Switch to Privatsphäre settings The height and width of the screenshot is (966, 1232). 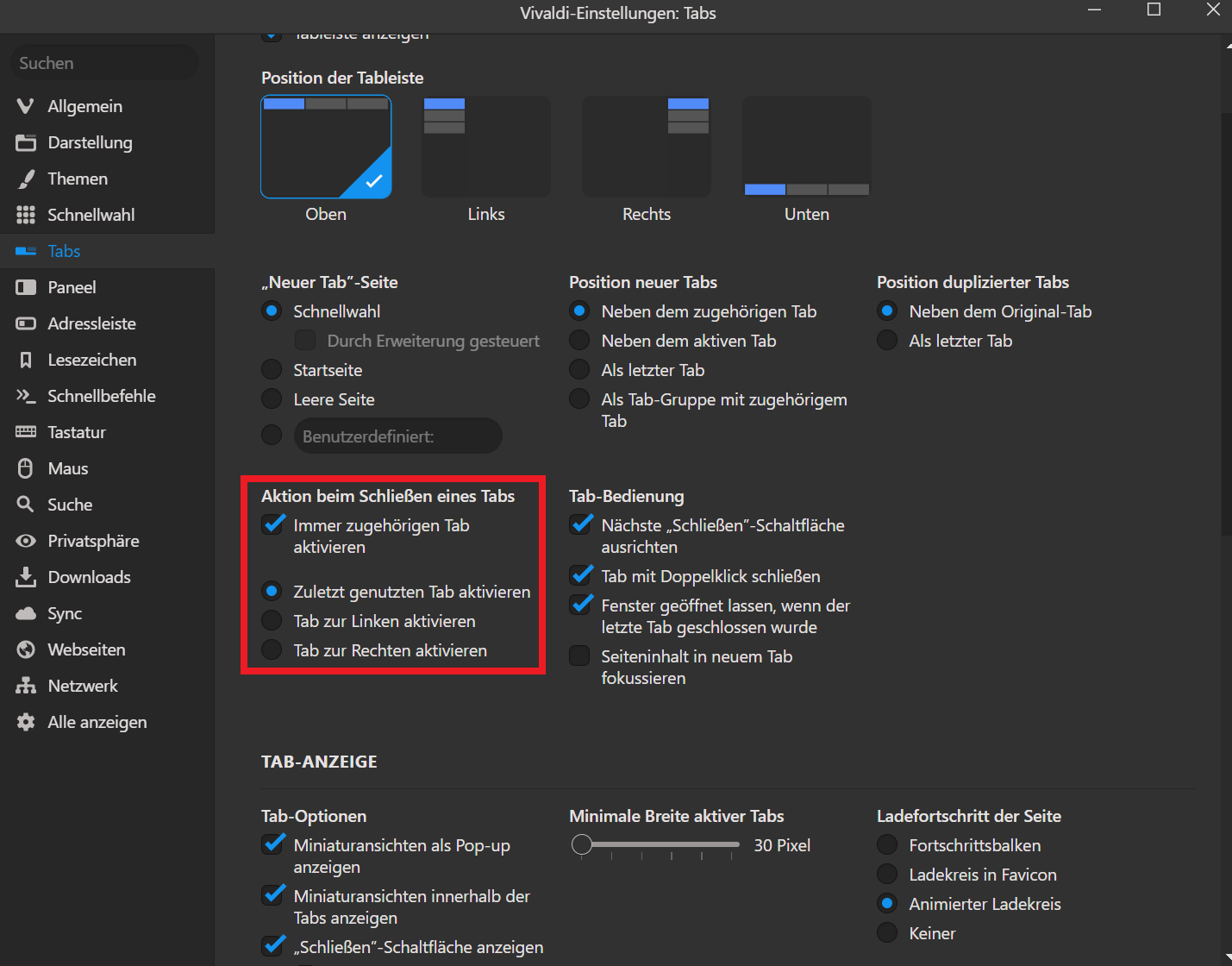coord(107,541)
